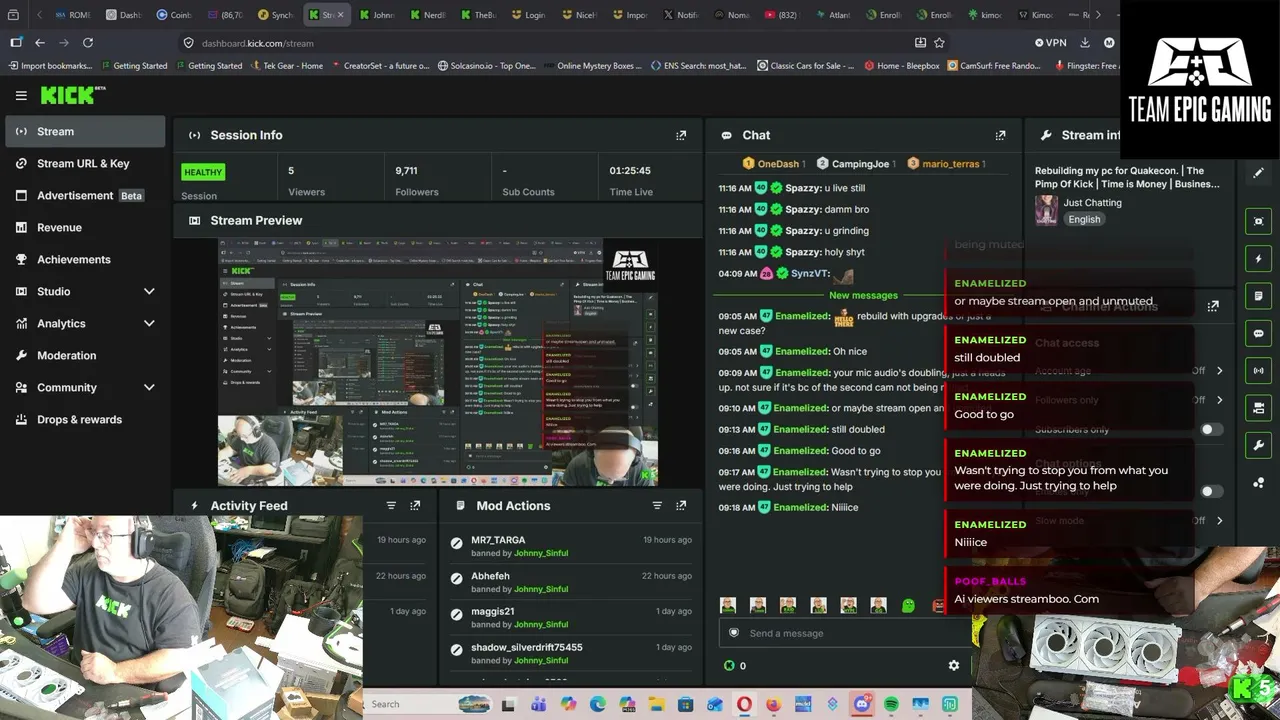Bookmark this page with the star
The height and width of the screenshot is (720, 1280).
tap(939, 43)
